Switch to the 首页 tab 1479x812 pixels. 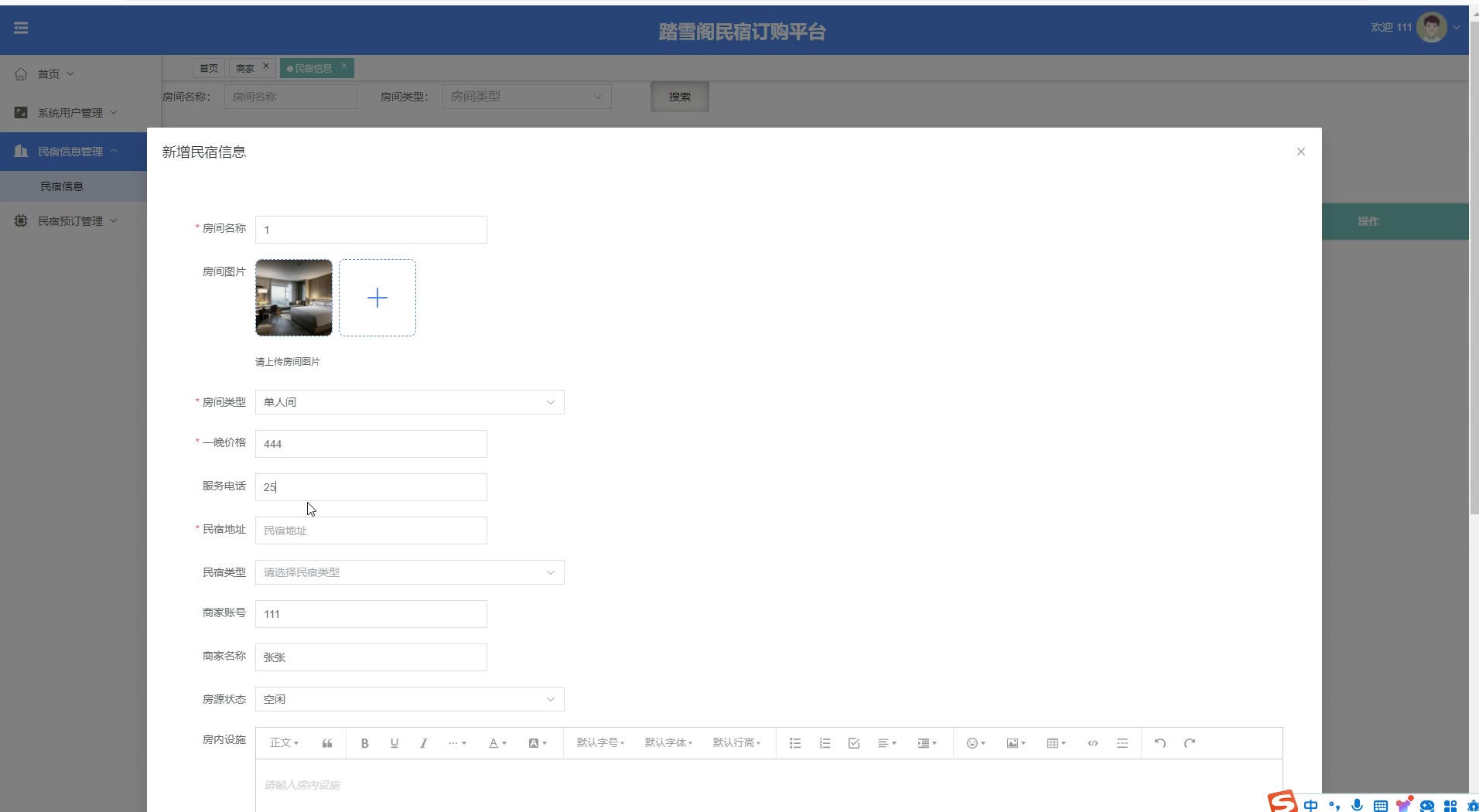tap(209, 68)
